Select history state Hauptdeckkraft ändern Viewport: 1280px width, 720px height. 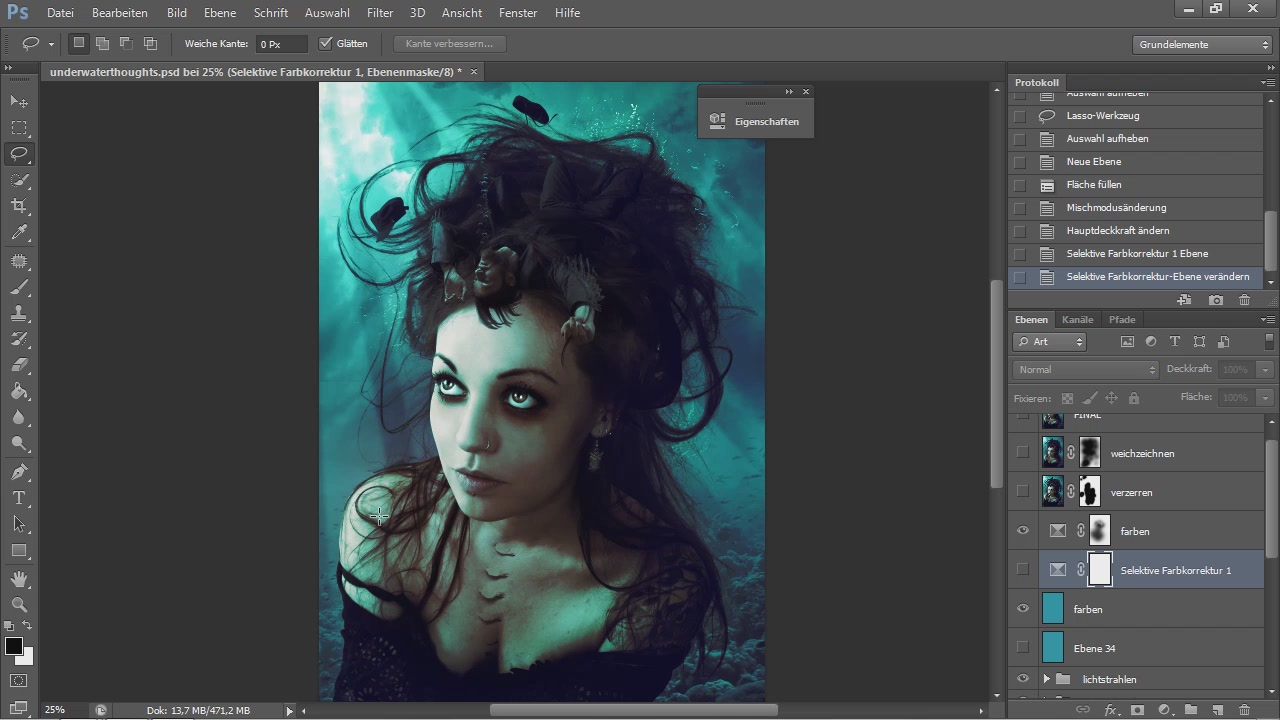1118,231
